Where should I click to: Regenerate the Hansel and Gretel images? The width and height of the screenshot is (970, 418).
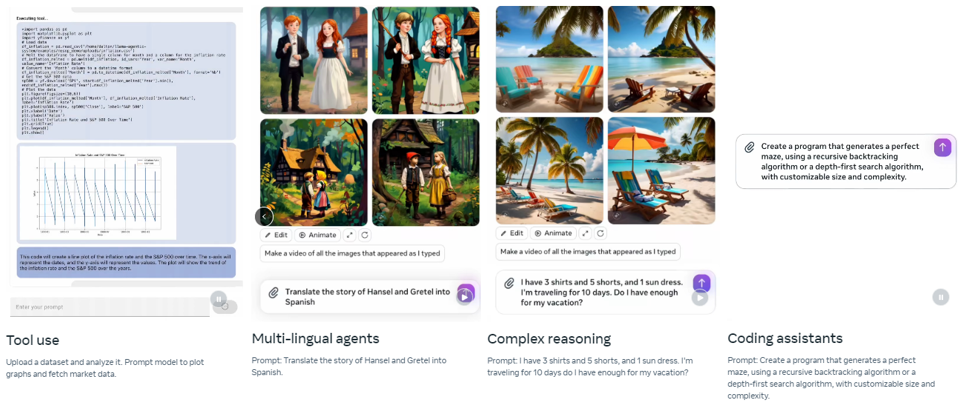click(364, 235)
